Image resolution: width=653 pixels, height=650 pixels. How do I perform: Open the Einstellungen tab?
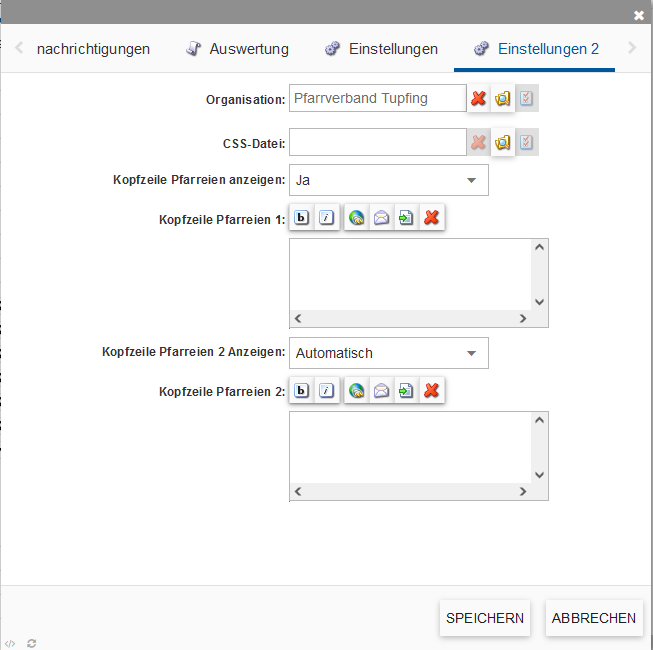(381, 49)
